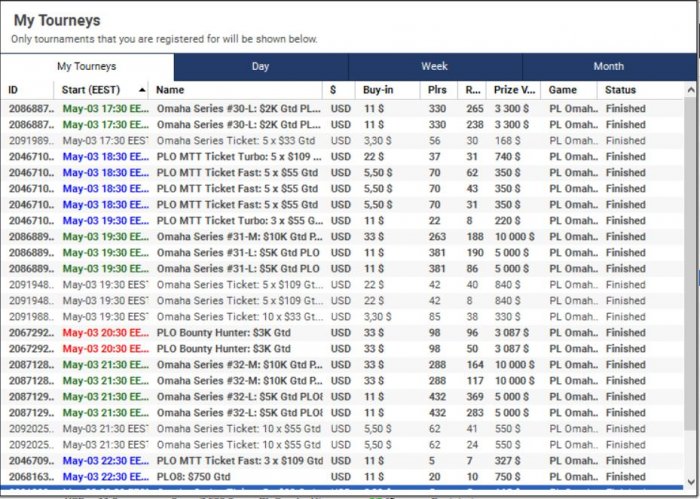The height and width of the screenshot is (499, 700).
Task: Select PLO MTT Ticket Turbo: 3 x $55 row
Action: click(x=342, y=220)
